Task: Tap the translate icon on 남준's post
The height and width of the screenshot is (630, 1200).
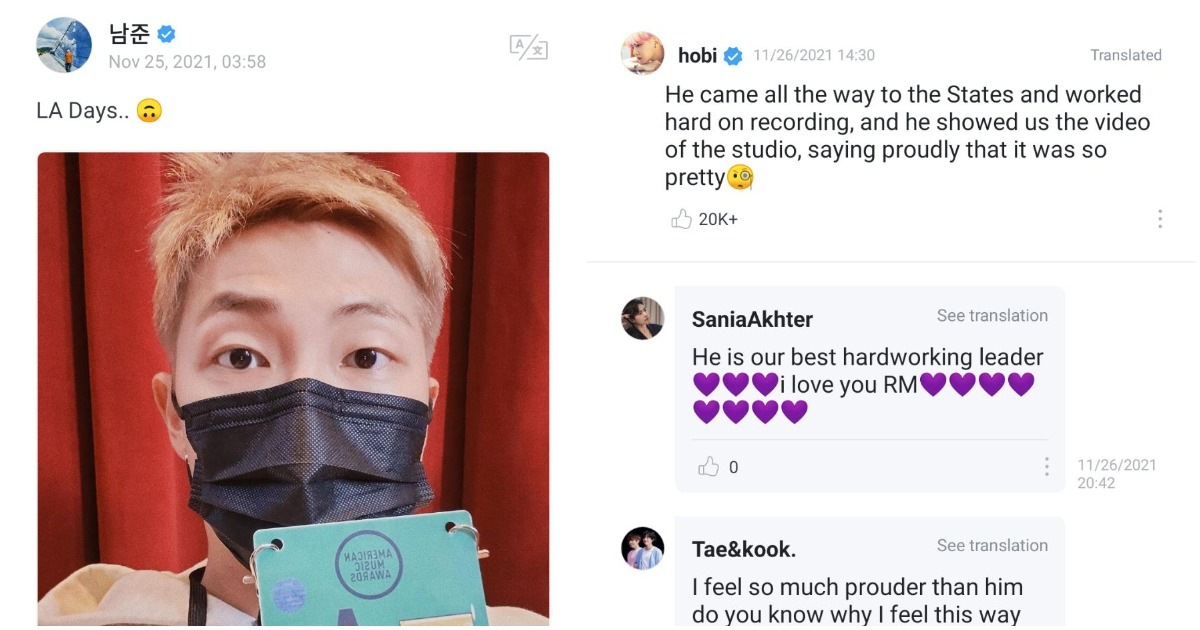Action: pos(528,47)
